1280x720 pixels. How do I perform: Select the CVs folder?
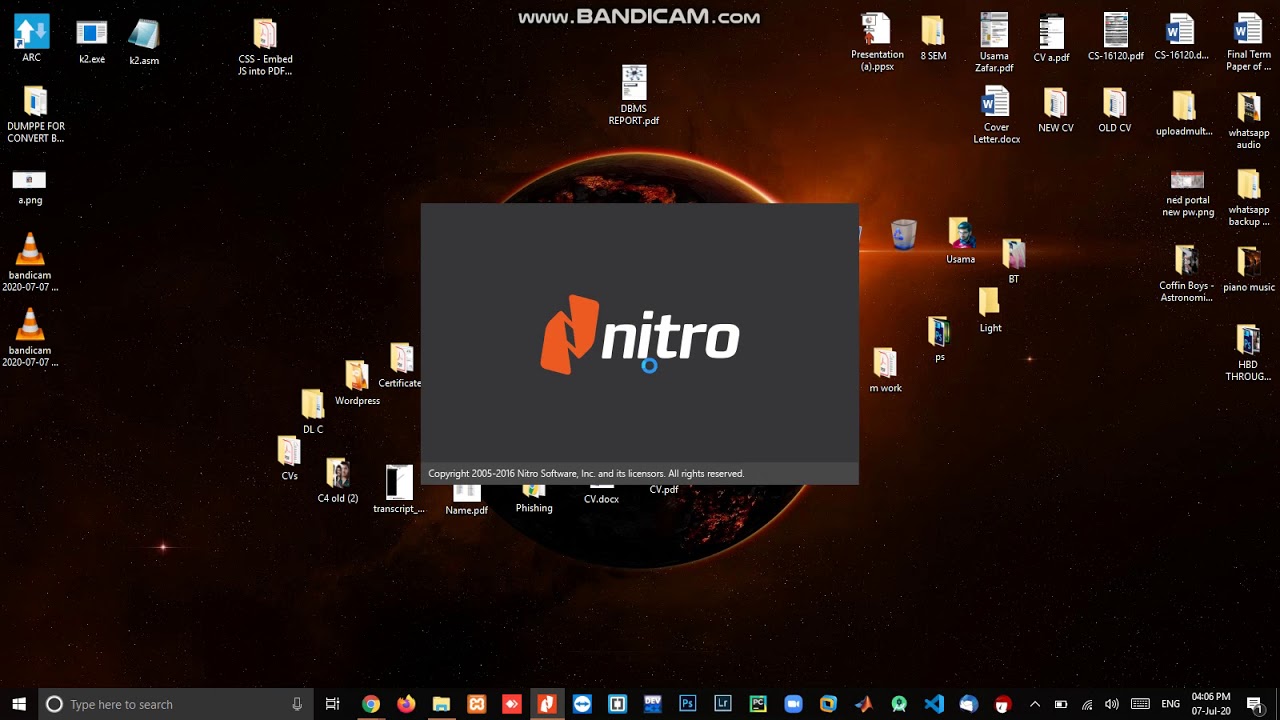289,459
